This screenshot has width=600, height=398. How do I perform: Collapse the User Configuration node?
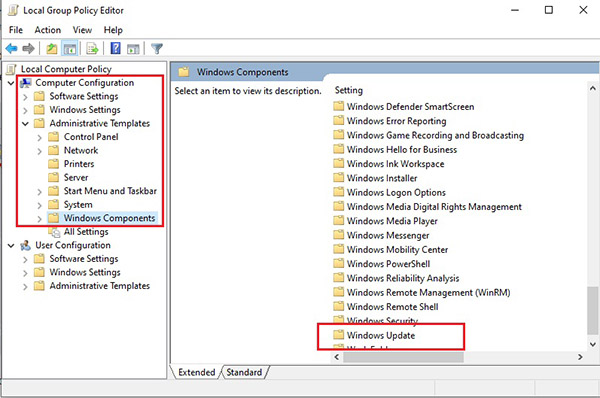(11, 245)
